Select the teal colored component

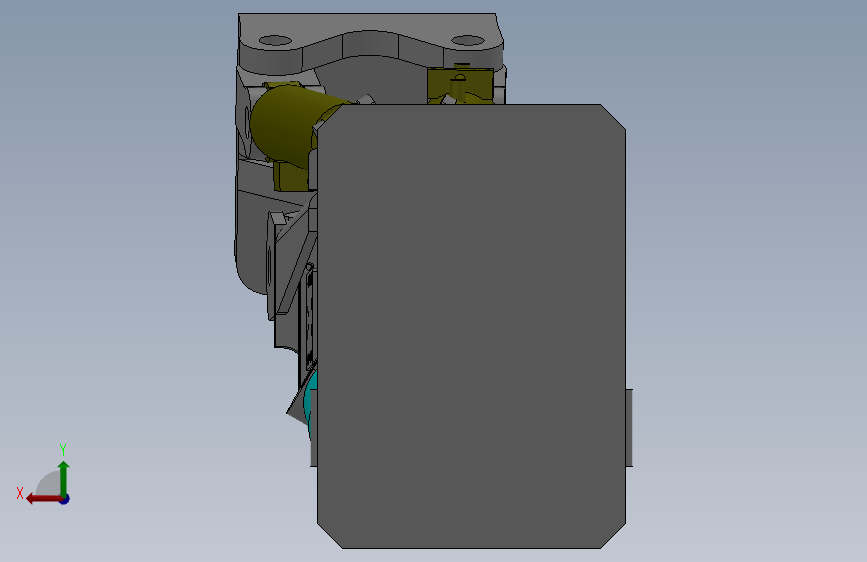click(x=311, y=403)
